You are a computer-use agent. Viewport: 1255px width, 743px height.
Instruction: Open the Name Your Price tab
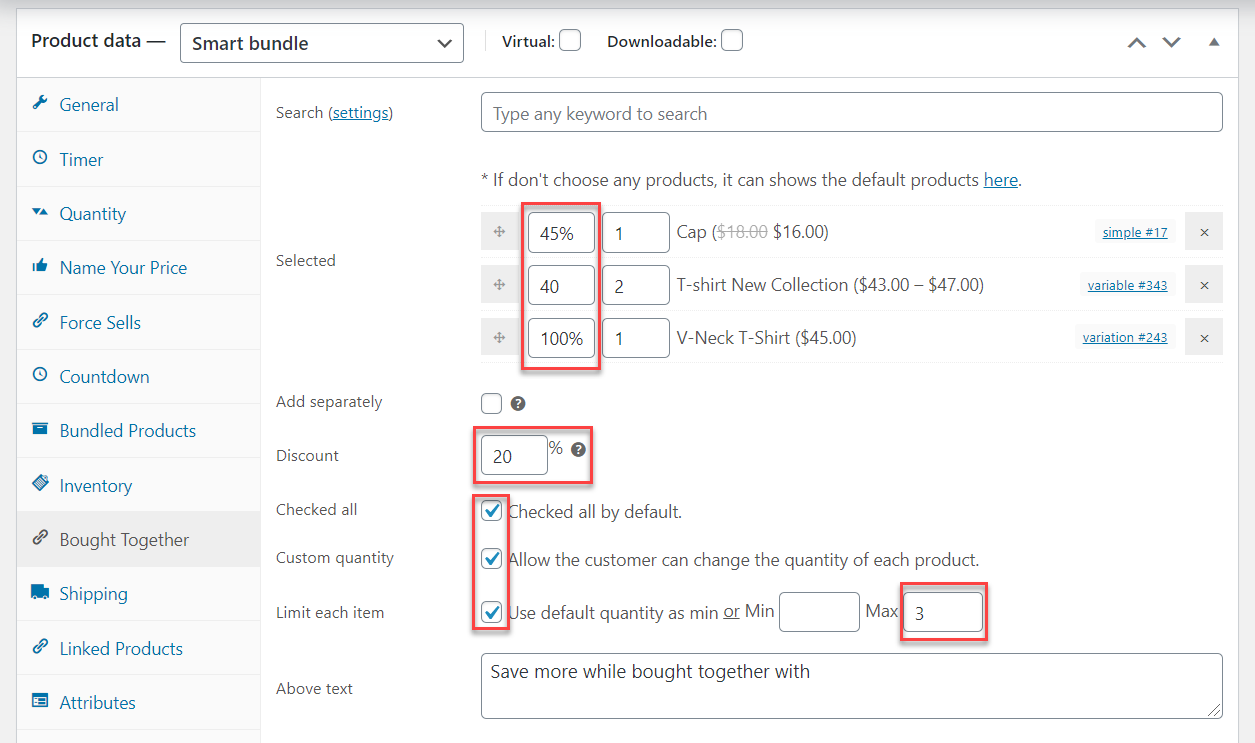click(x=123, y=267)
